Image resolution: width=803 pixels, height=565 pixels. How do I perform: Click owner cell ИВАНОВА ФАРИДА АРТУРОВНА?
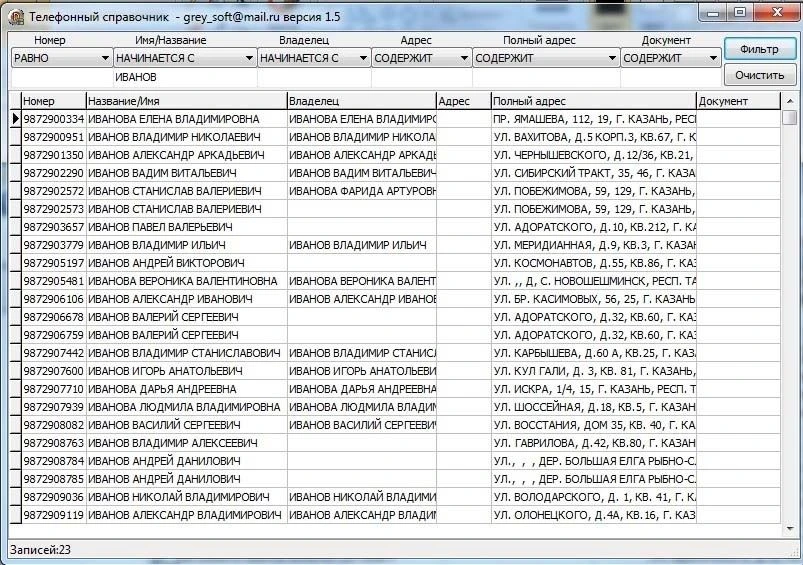click(x=362, y=191)
